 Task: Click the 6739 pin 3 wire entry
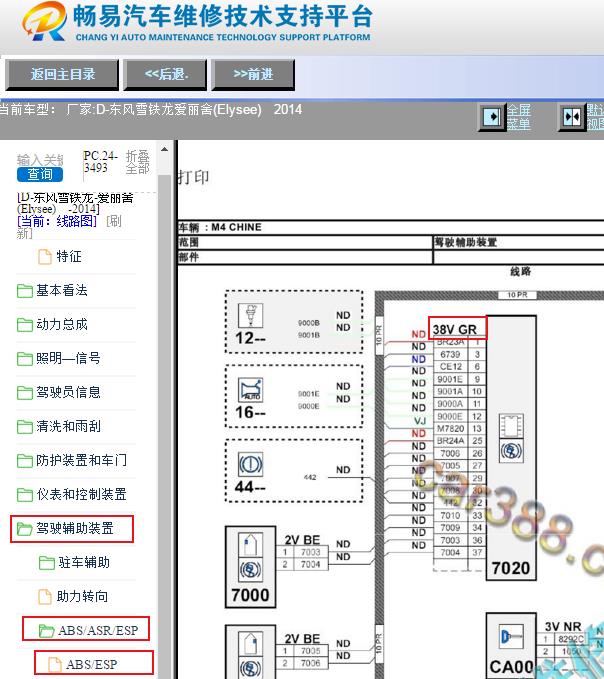459,355
